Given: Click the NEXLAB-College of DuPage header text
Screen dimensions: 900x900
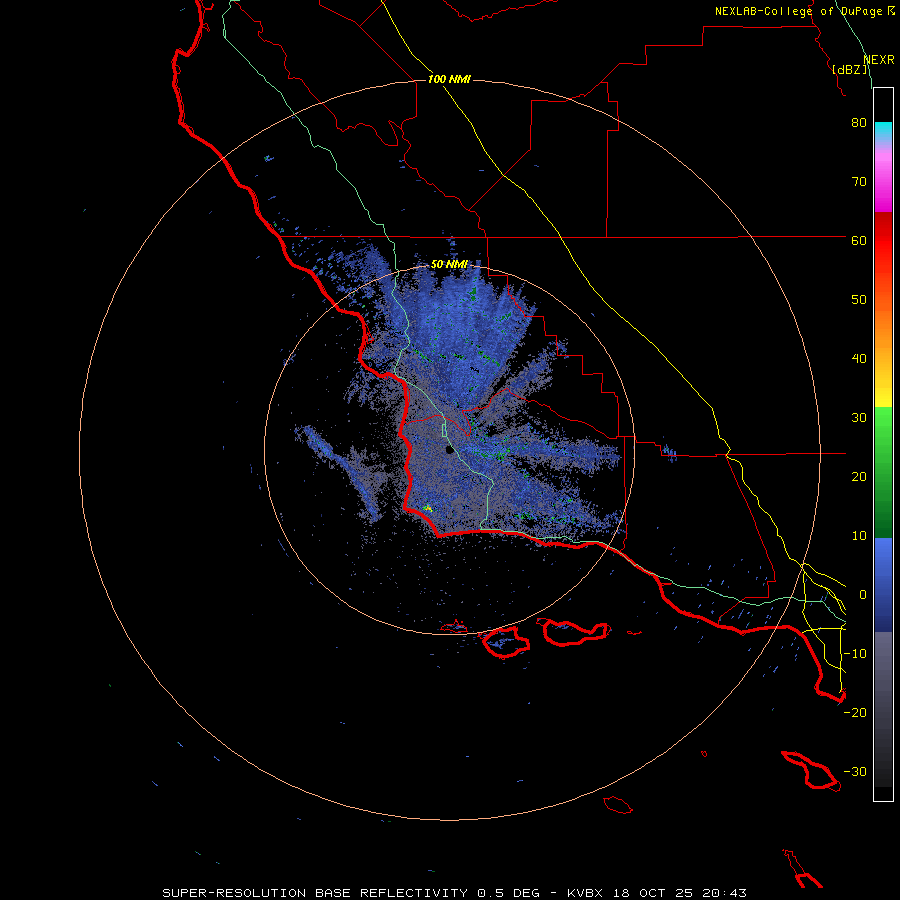Looking at the screenshot, I should coord(798,11).
